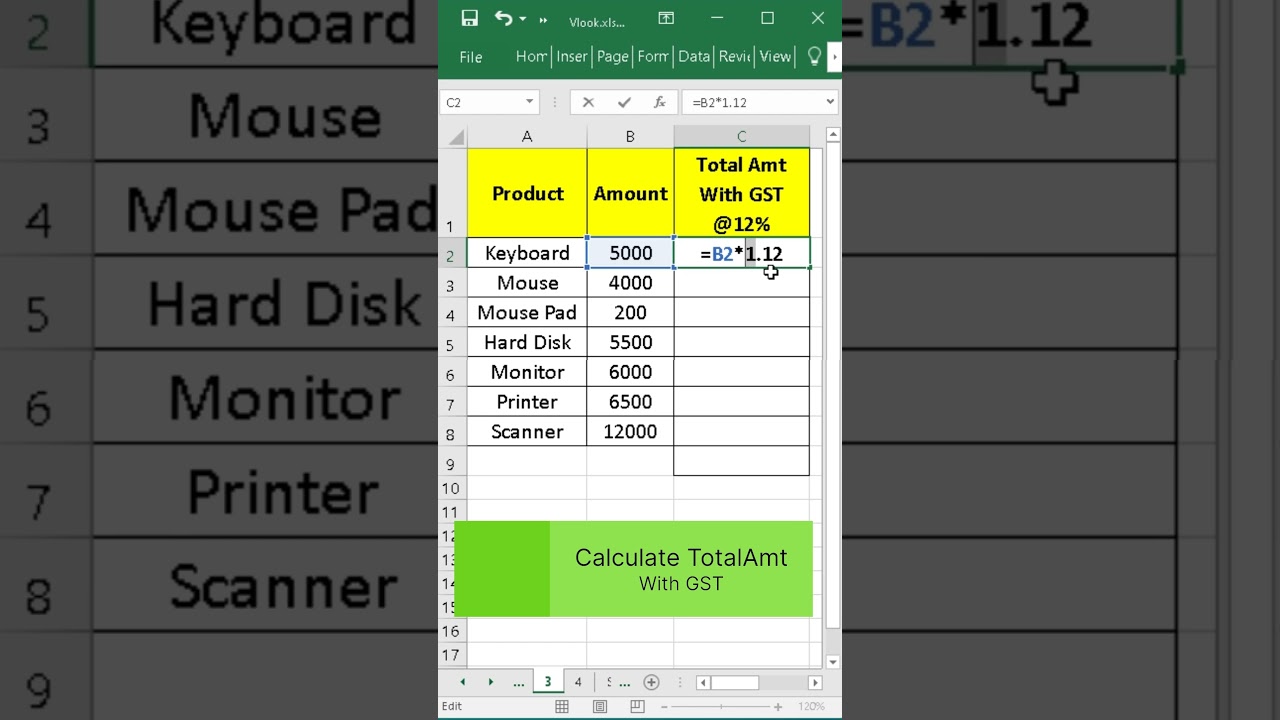Go to next sheet tab arrow
Image resolution: width=1280 pixels, height=720 pixels.
pyautogui.click(x=490, y=682)
